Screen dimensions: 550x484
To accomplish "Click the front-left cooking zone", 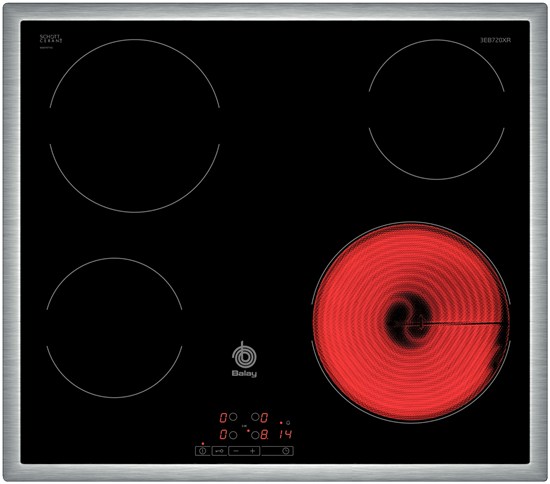I will pos(114,328).
